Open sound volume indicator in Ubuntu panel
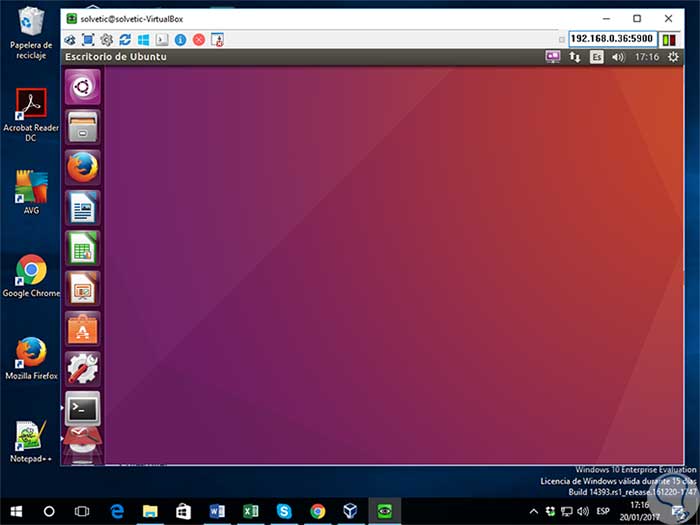 [618, 57]
